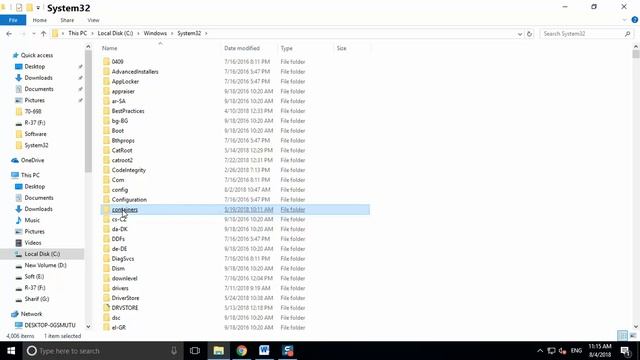Viewport: 640px width, 360px height.
Task: Go up one folder level arrow
Action: click(x=43, y=33)
